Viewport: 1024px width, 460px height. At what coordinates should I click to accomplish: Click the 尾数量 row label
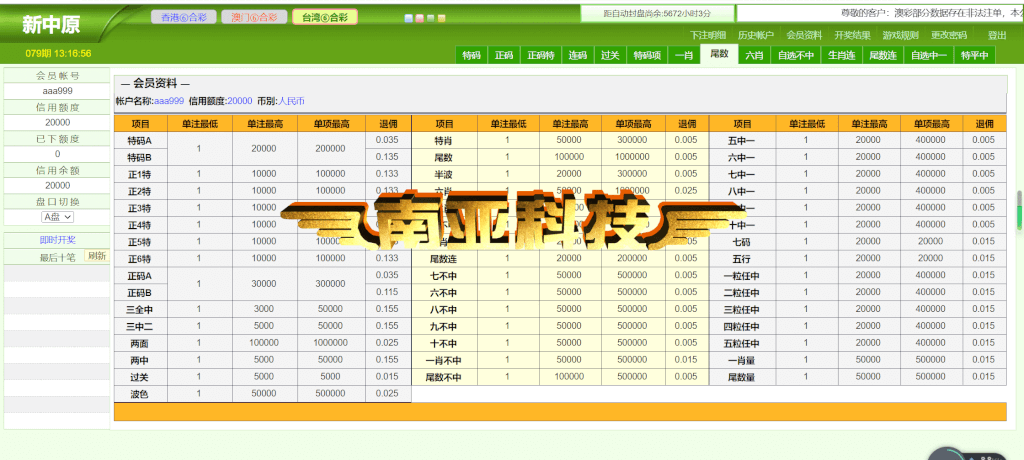pyautogui.click(x=742, y=377)
